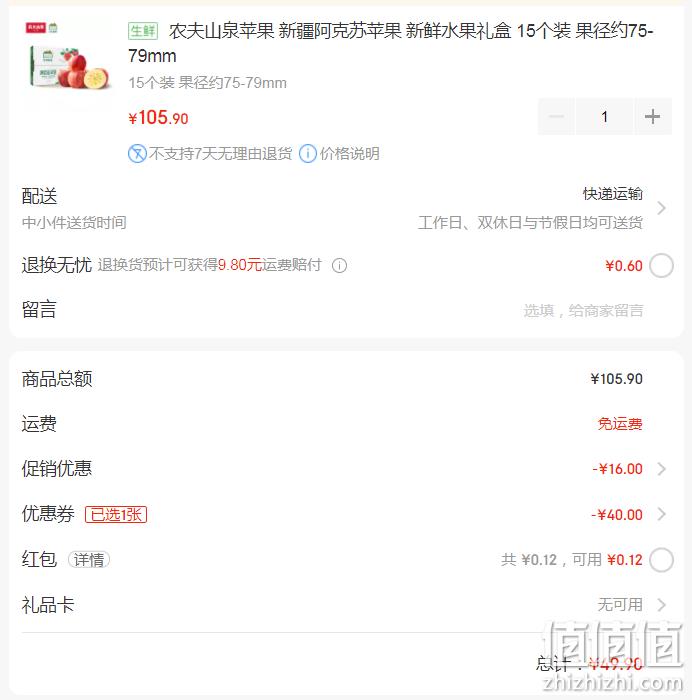Viewport: 692px width, 700px height.
Task: Click 价格说明 text link
Action: pyautogui.click(x=350, y=154)
